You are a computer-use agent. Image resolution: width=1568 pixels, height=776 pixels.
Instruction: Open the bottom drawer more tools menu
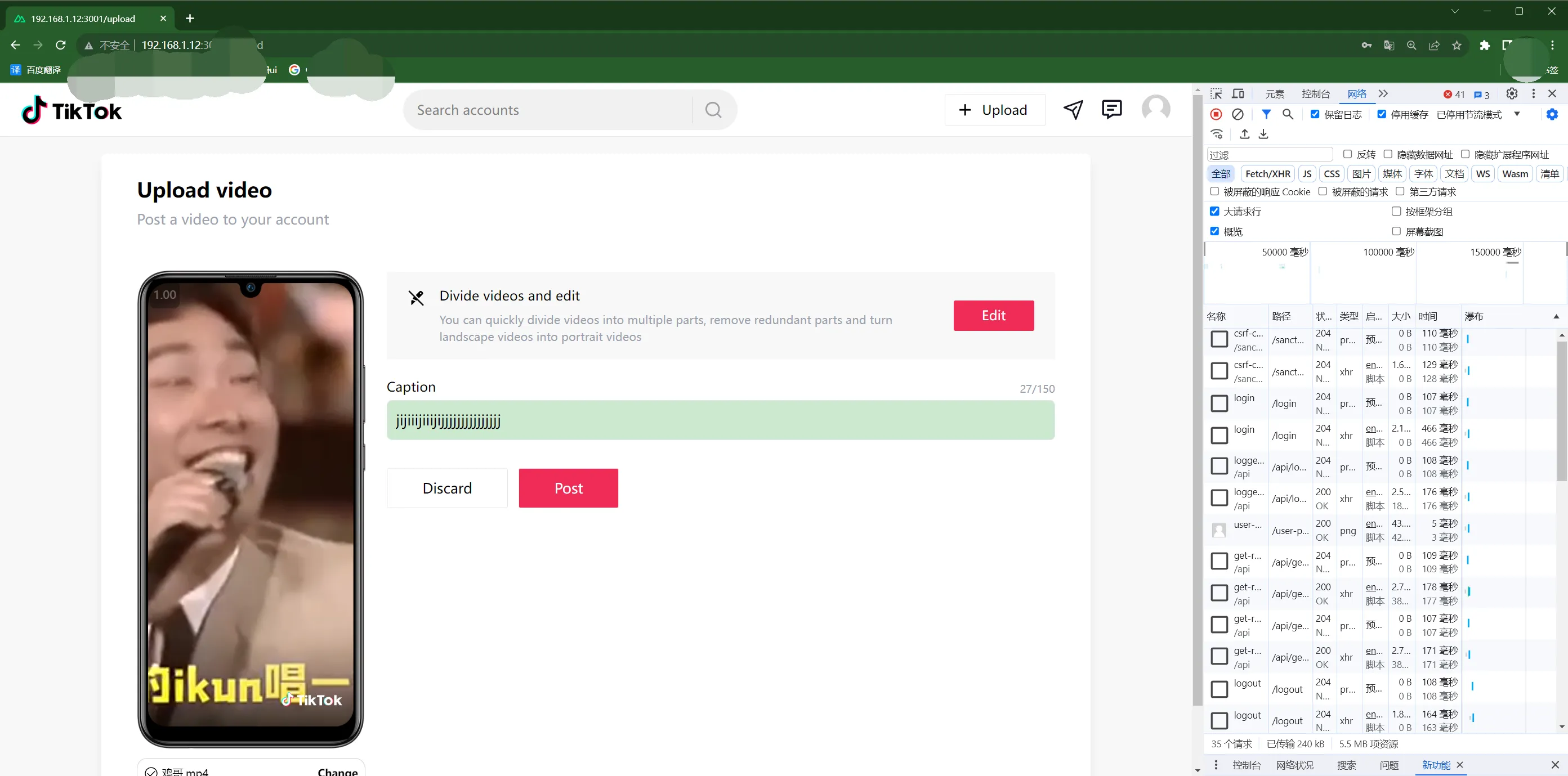(1216, 764)
